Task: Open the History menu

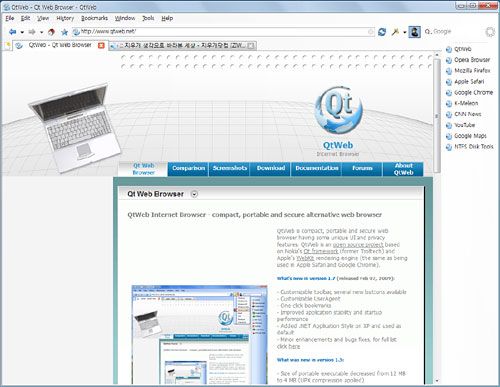Action: tap(65, 18)
